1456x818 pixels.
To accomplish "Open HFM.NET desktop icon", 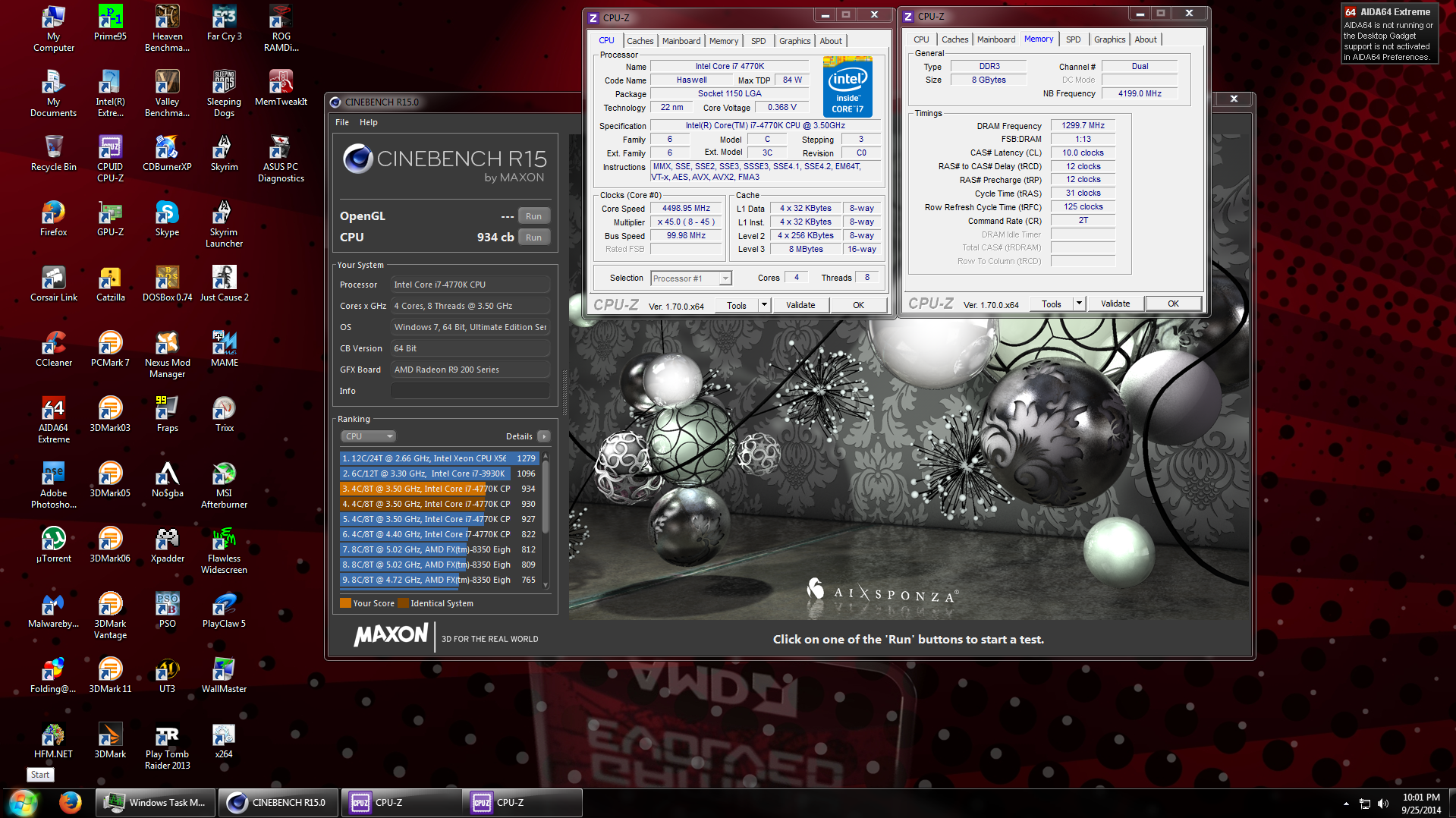I will click(53, 741).
